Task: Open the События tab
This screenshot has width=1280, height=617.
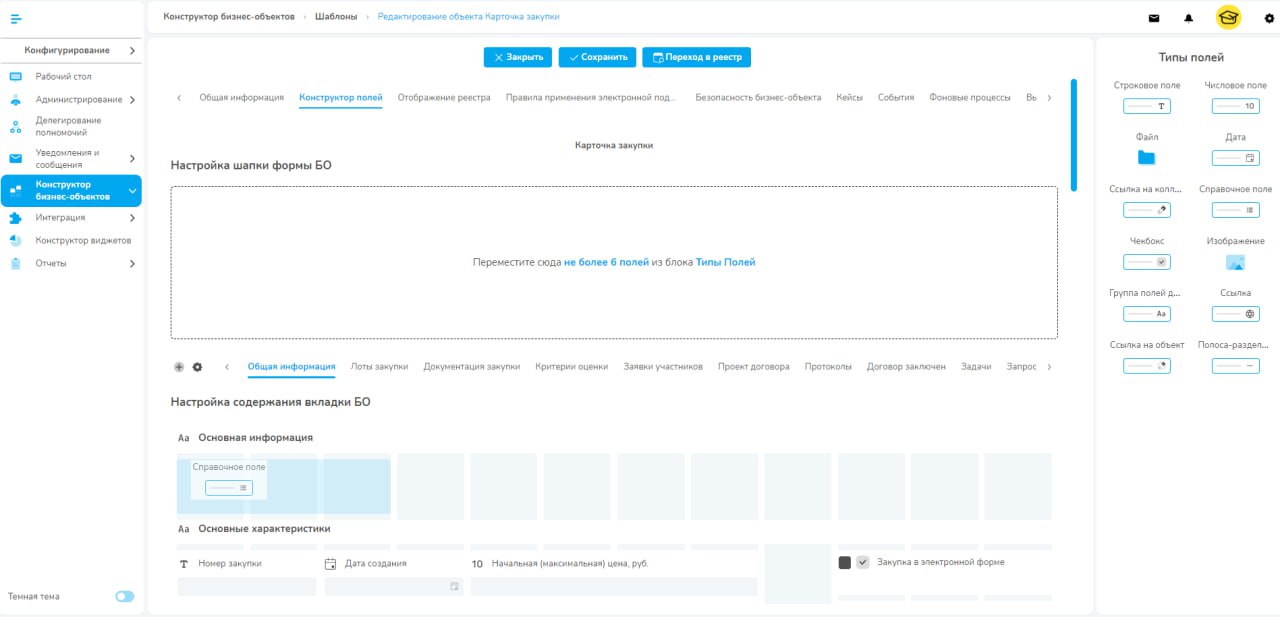Action: click(896, 97)
